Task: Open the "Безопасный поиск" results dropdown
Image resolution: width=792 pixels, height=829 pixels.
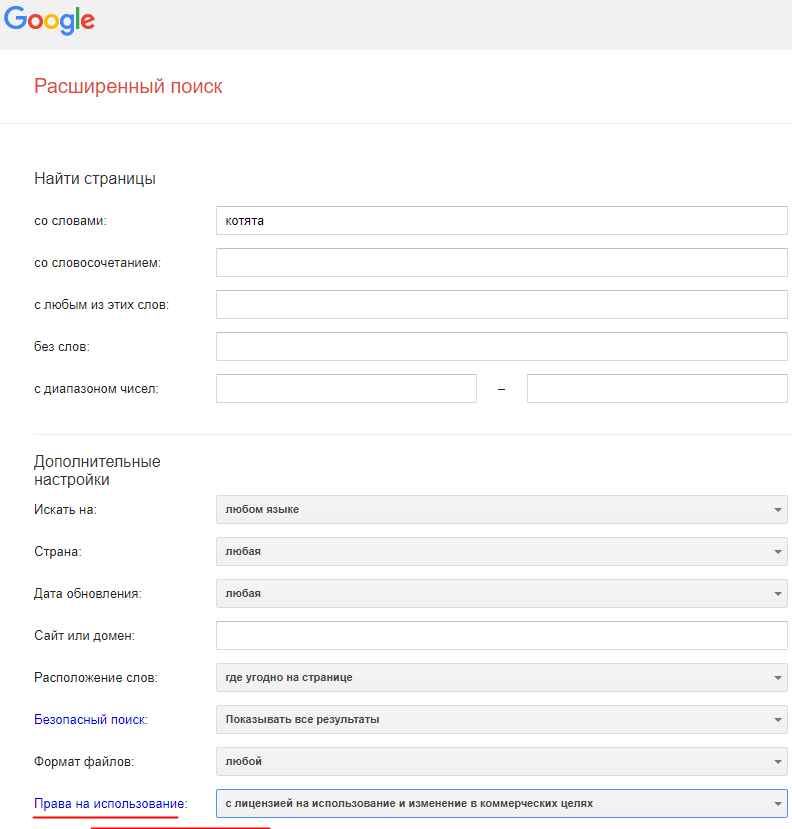Action: 500,719
